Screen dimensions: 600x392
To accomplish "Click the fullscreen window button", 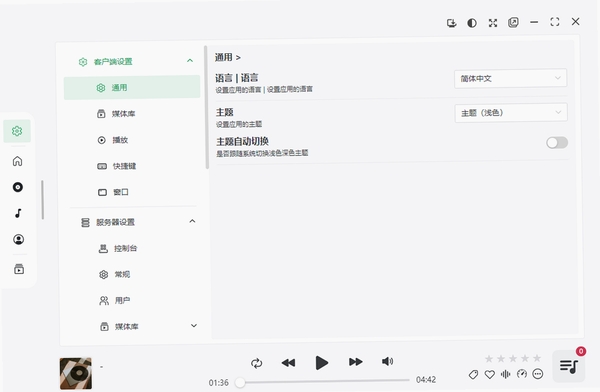I will pos(555,22).
